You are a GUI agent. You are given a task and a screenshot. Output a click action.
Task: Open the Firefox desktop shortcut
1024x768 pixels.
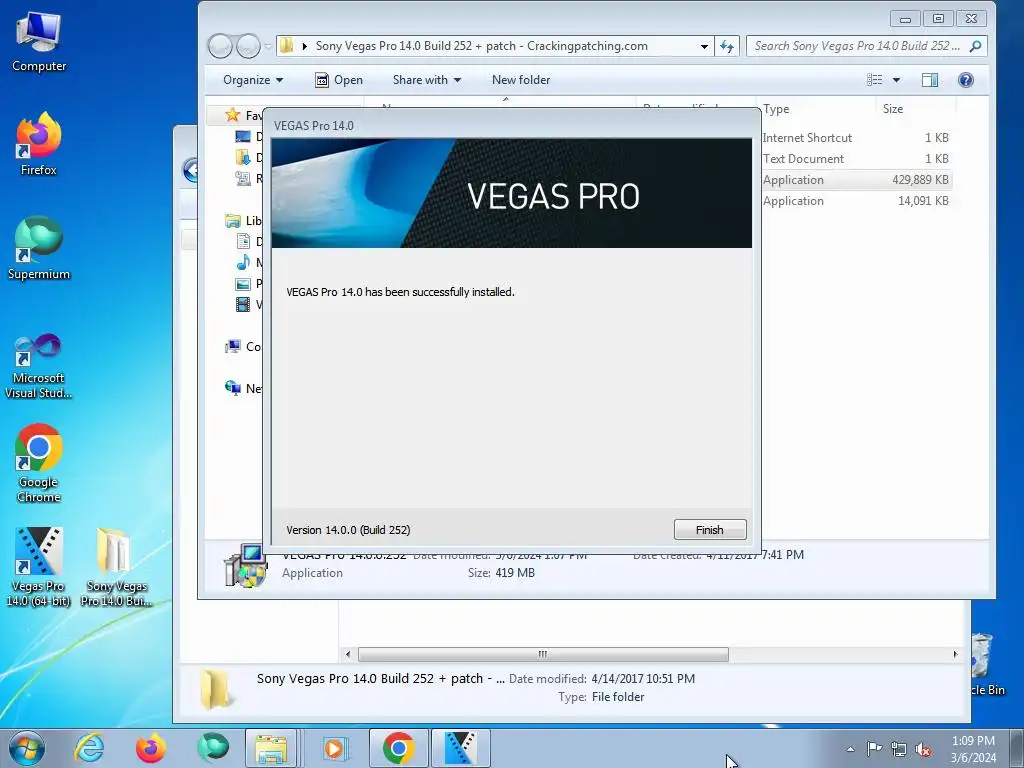point(39,144)
